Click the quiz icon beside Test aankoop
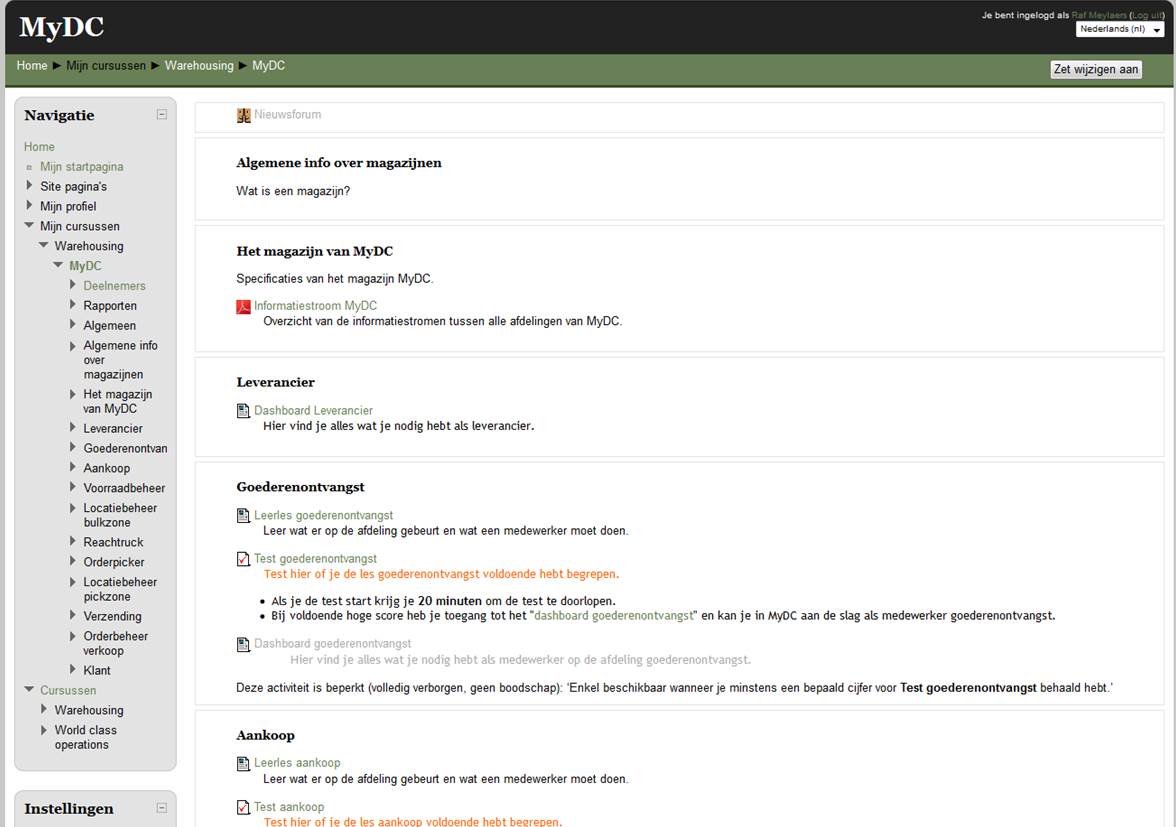This screenshot has width=1176, height=827. (244, 808)
